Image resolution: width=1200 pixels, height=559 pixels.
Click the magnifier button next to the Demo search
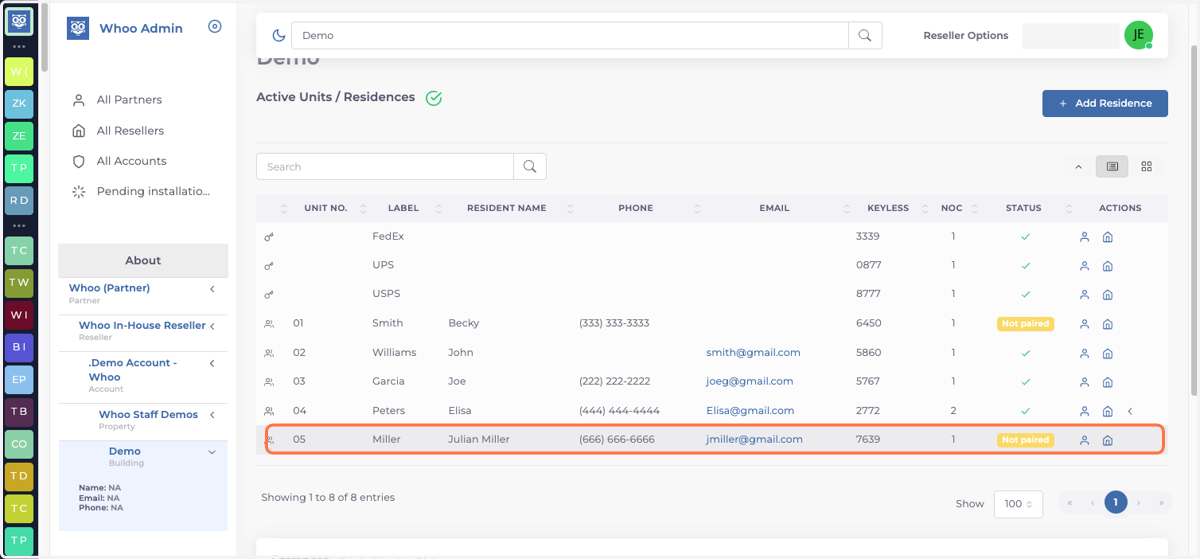pyautogui.click(x=865, y=35)
